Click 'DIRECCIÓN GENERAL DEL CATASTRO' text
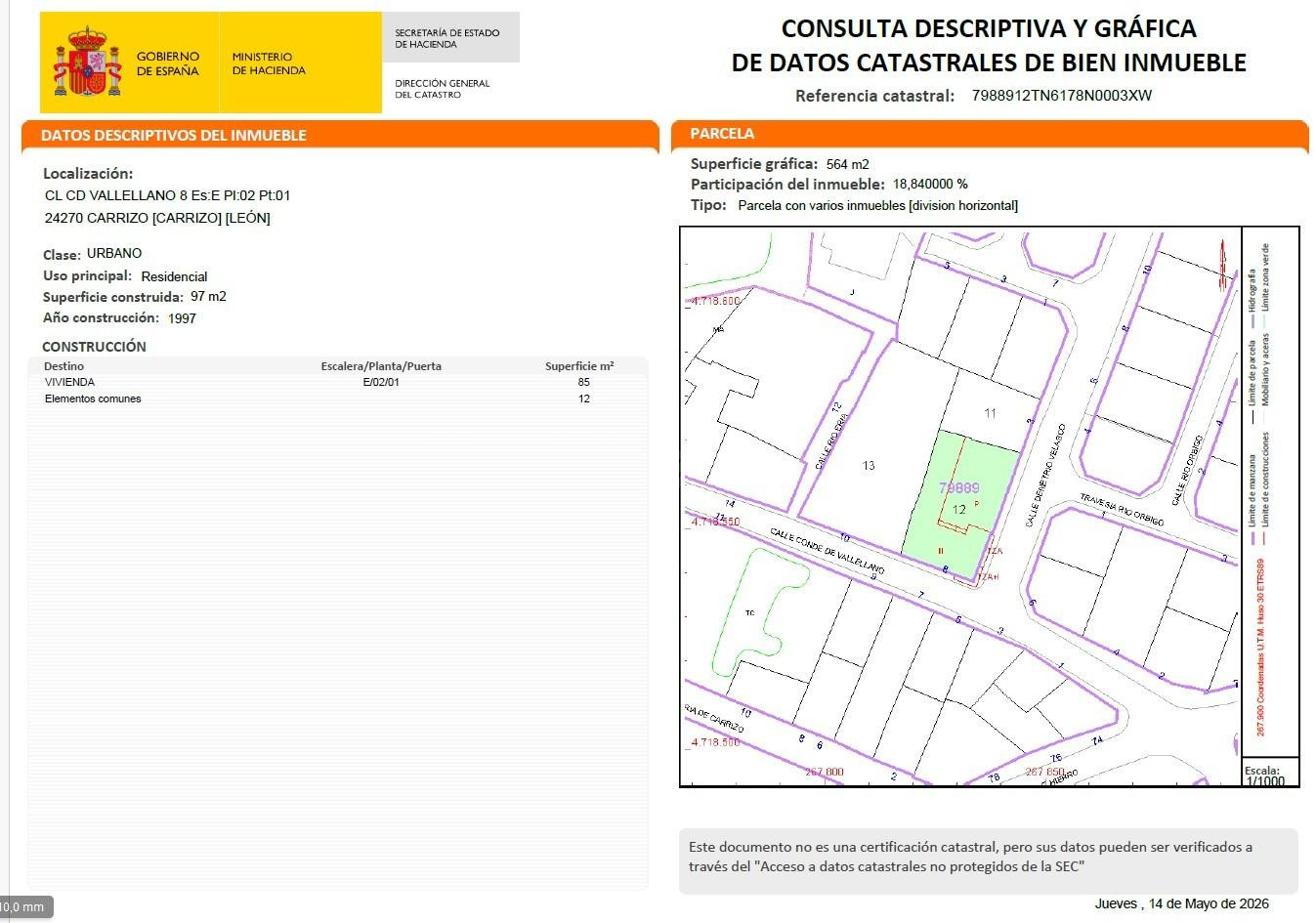The image size is (1316, 923). tap(443, 89)
